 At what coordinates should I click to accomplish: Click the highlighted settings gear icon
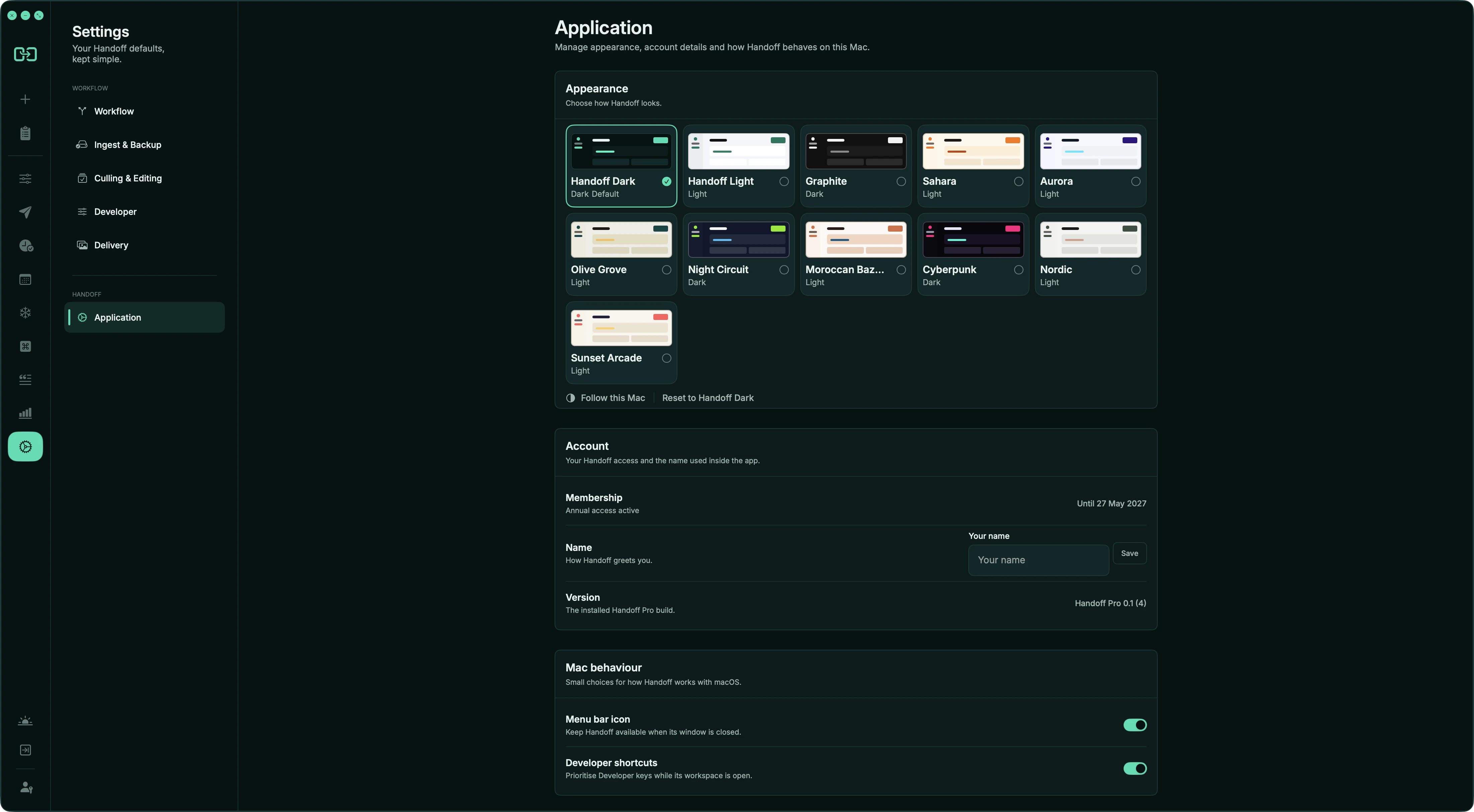pyautogui.click(x=25, y=447)
